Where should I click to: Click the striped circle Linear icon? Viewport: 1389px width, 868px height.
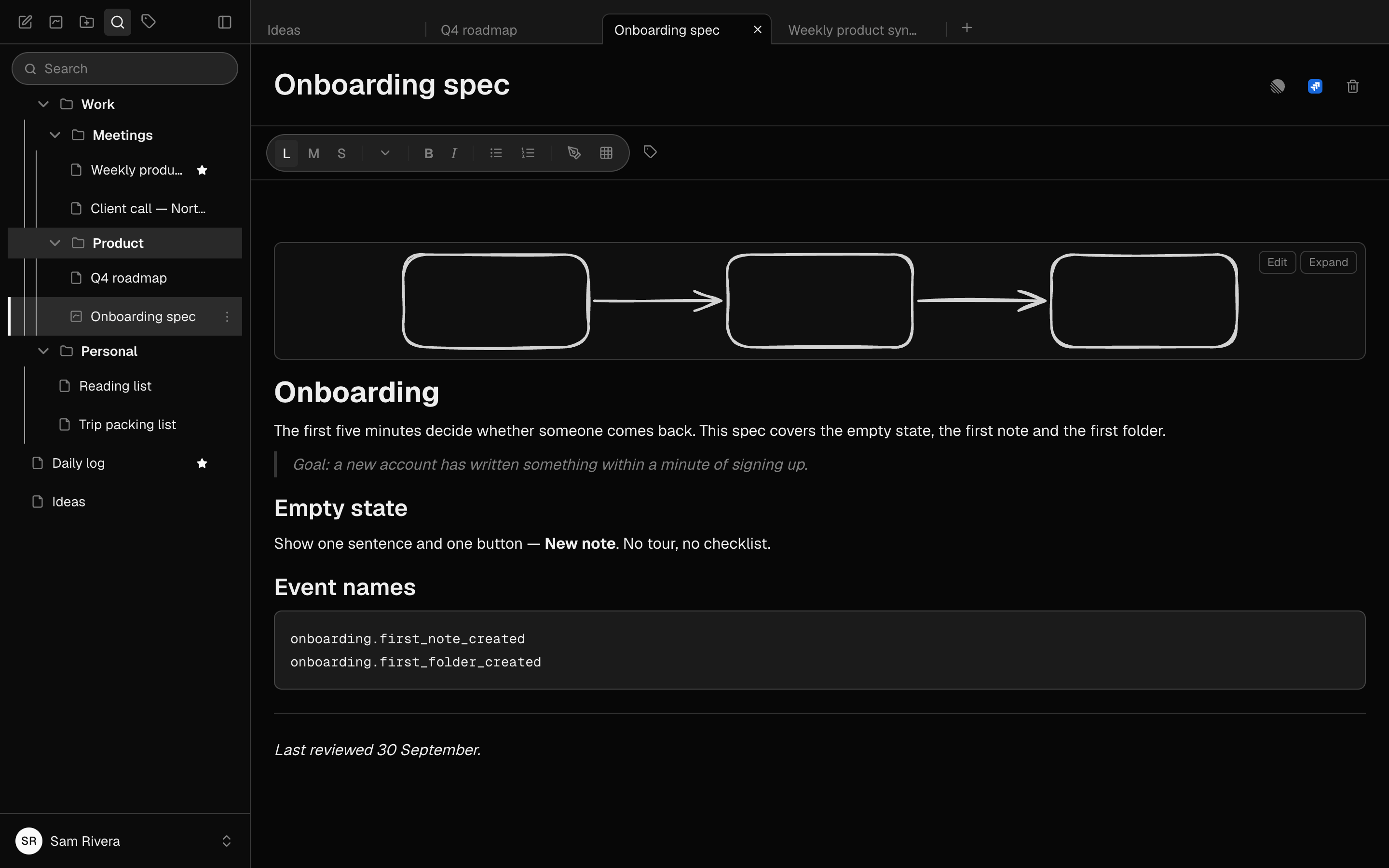click(1278, 87)
